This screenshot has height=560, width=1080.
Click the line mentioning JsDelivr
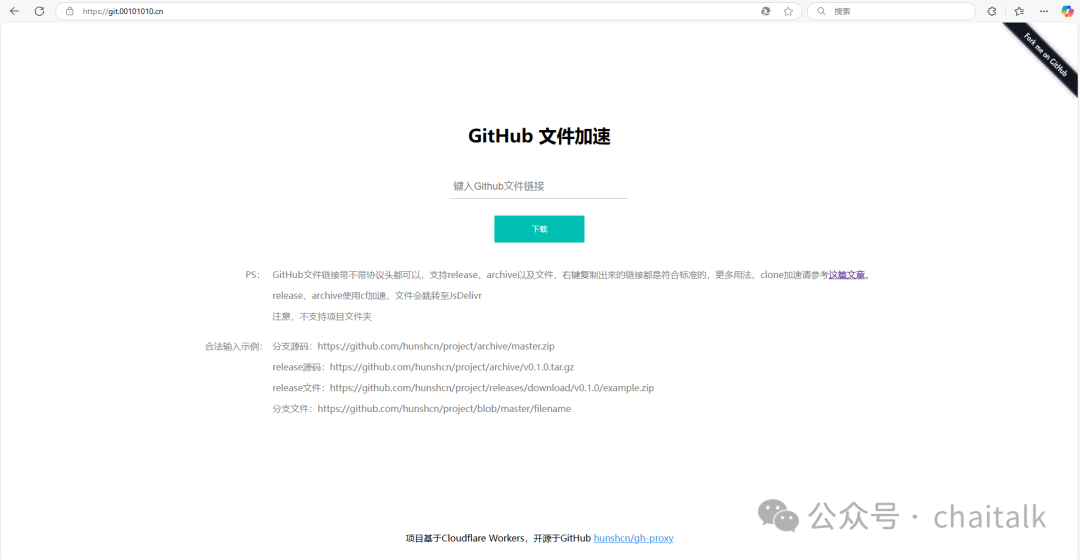377,295
